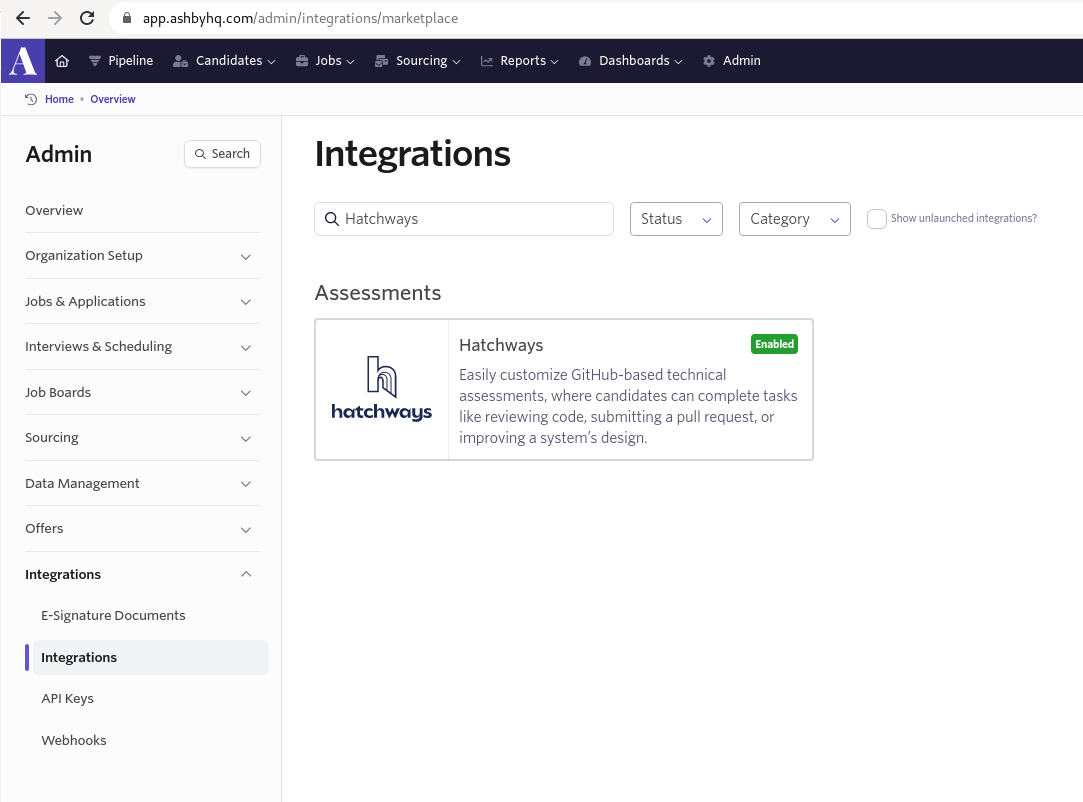
Task: Click the magnifier icon in the integrations search field
Action: [332, 219]
